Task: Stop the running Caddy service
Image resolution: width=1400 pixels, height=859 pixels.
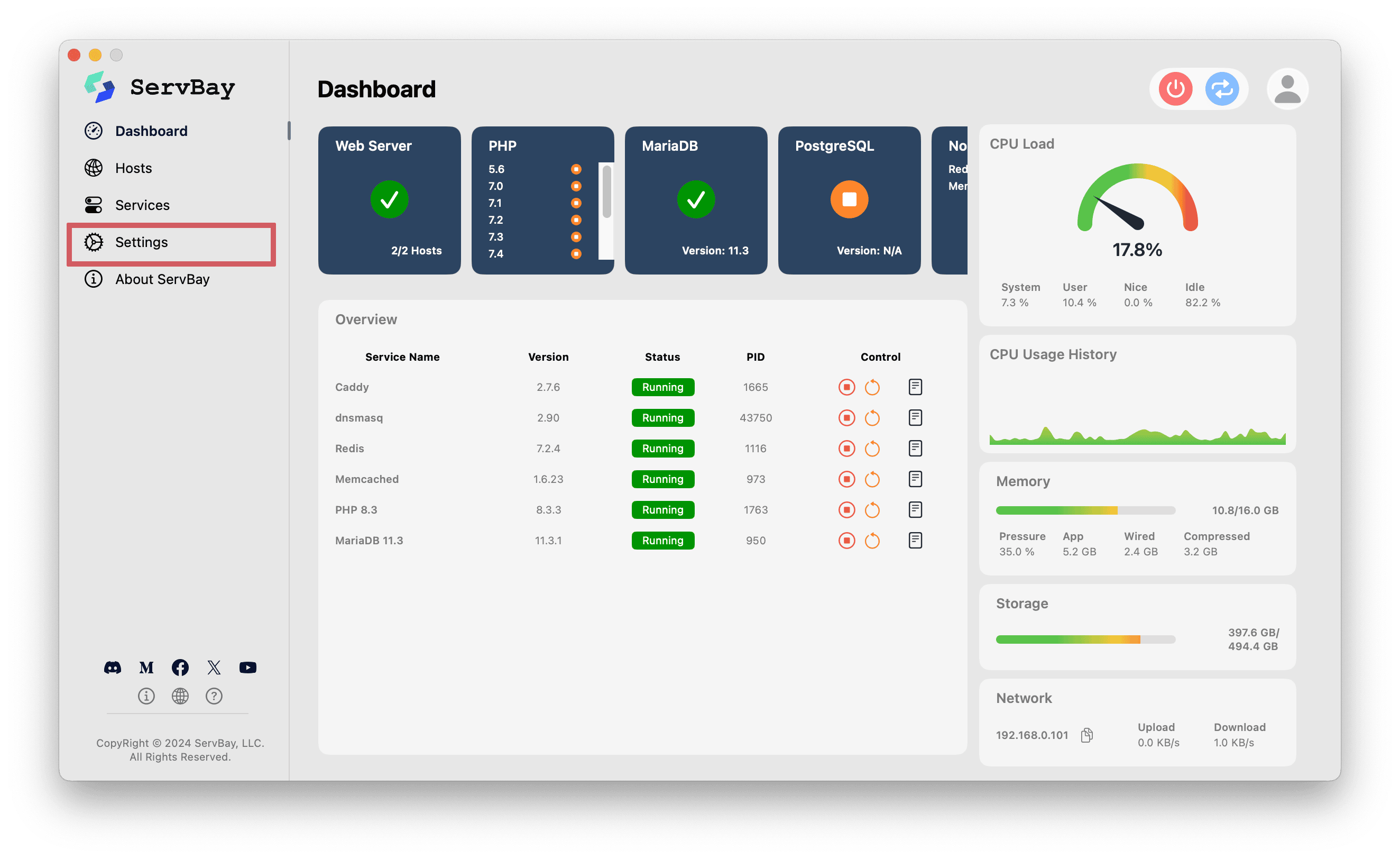Action: point(847,387)
